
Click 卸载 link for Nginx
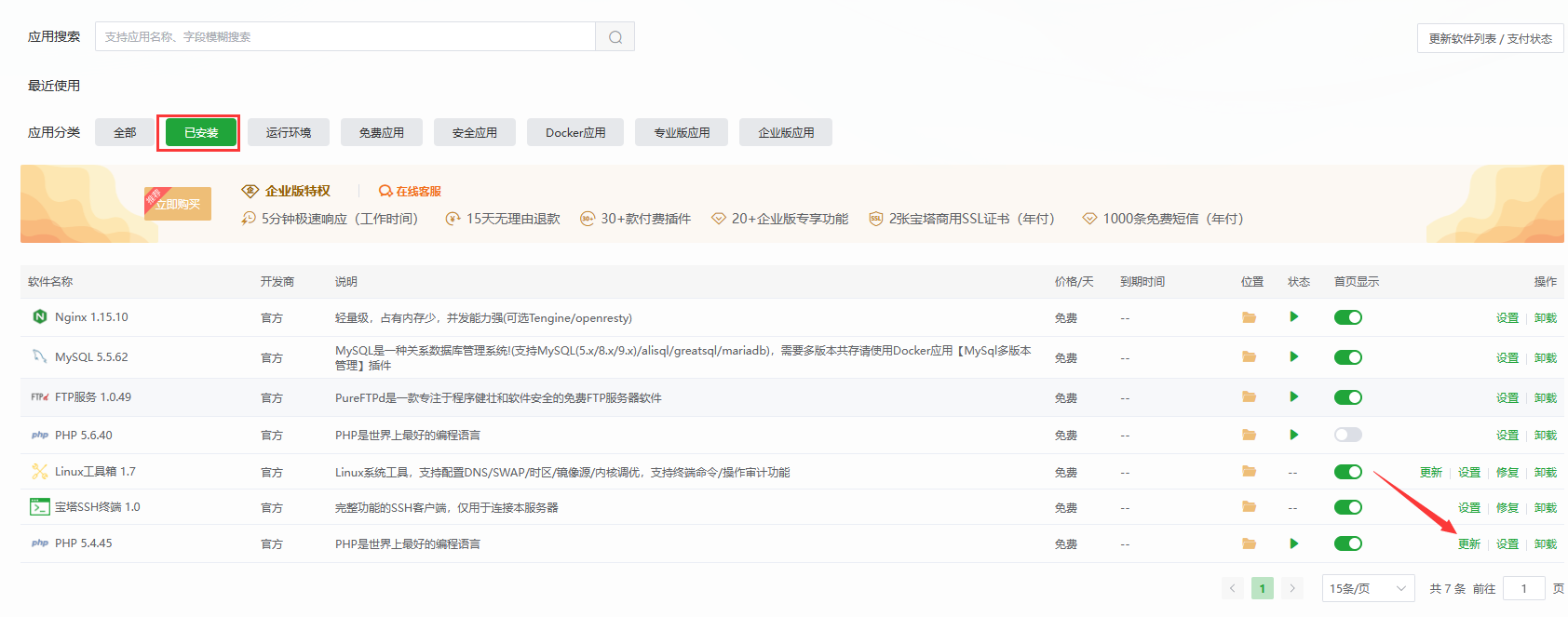click(x=1546, y=318)
